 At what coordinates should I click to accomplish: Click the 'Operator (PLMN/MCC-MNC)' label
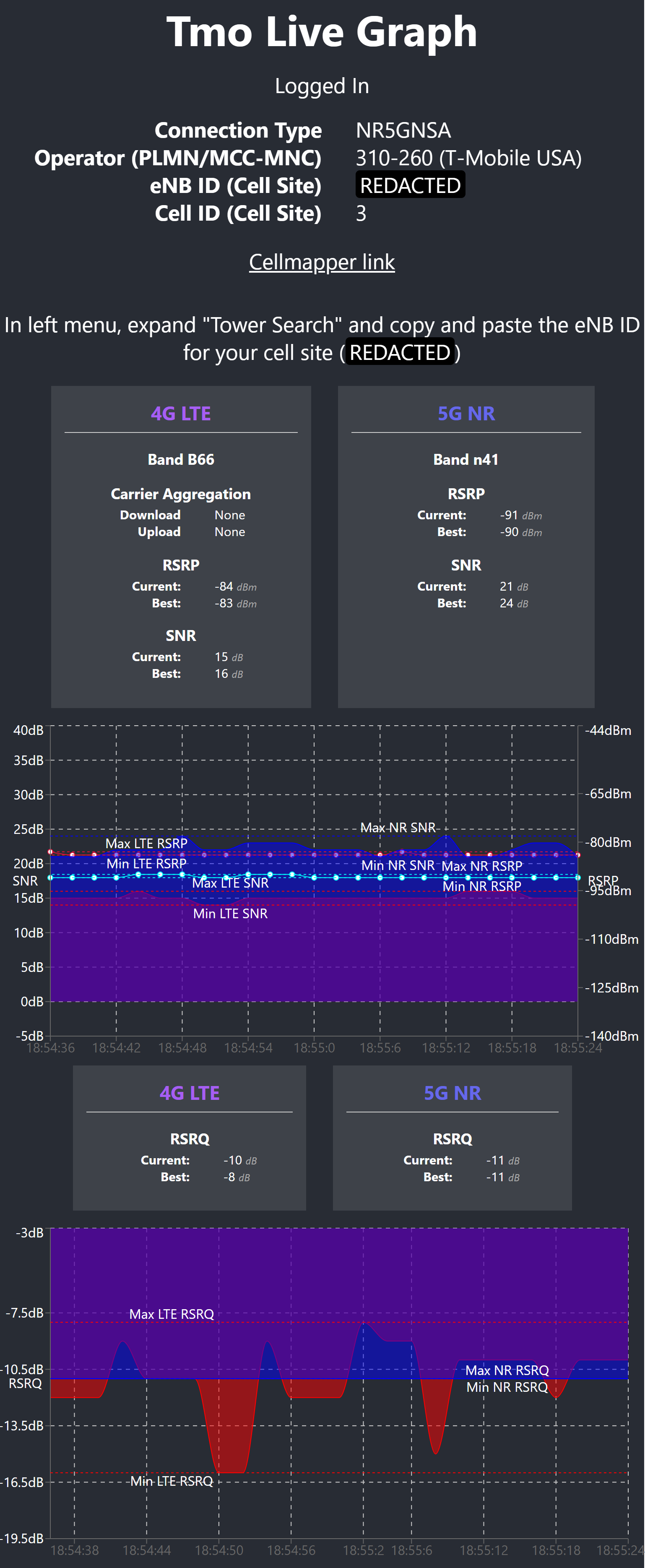coord(178,158)
